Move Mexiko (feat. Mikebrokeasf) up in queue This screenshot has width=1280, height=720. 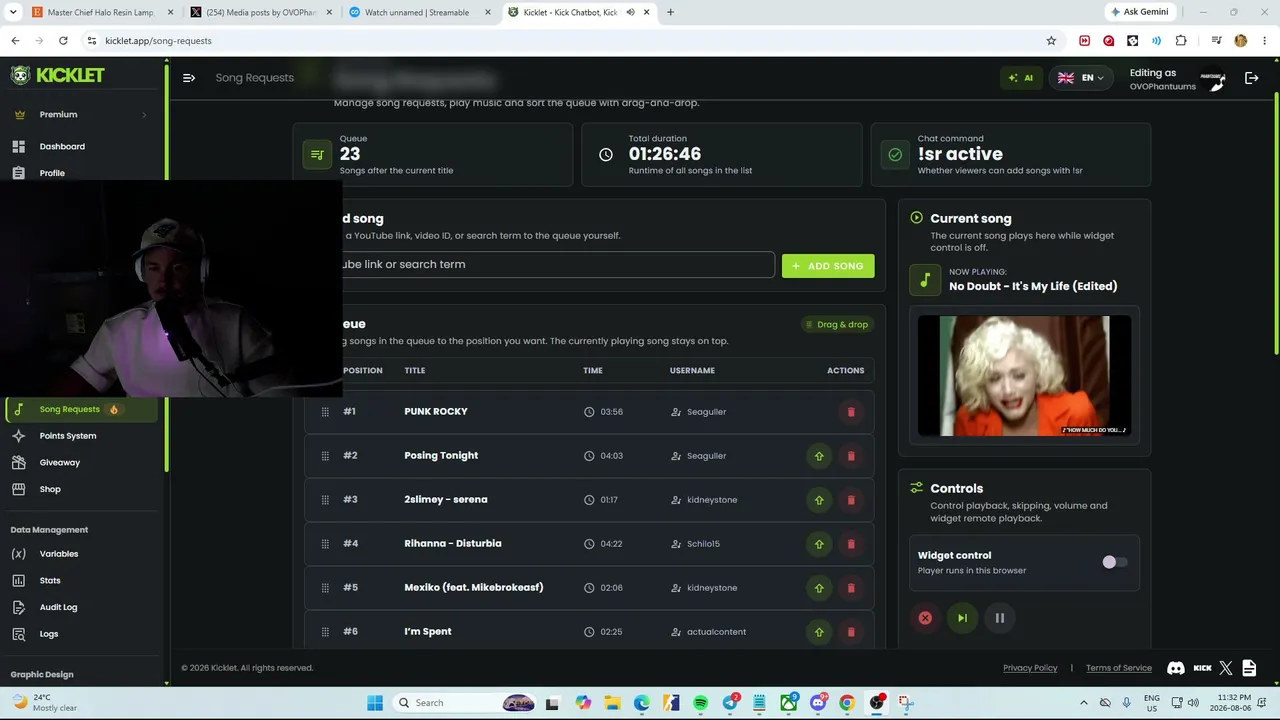(x=819, y=588)
